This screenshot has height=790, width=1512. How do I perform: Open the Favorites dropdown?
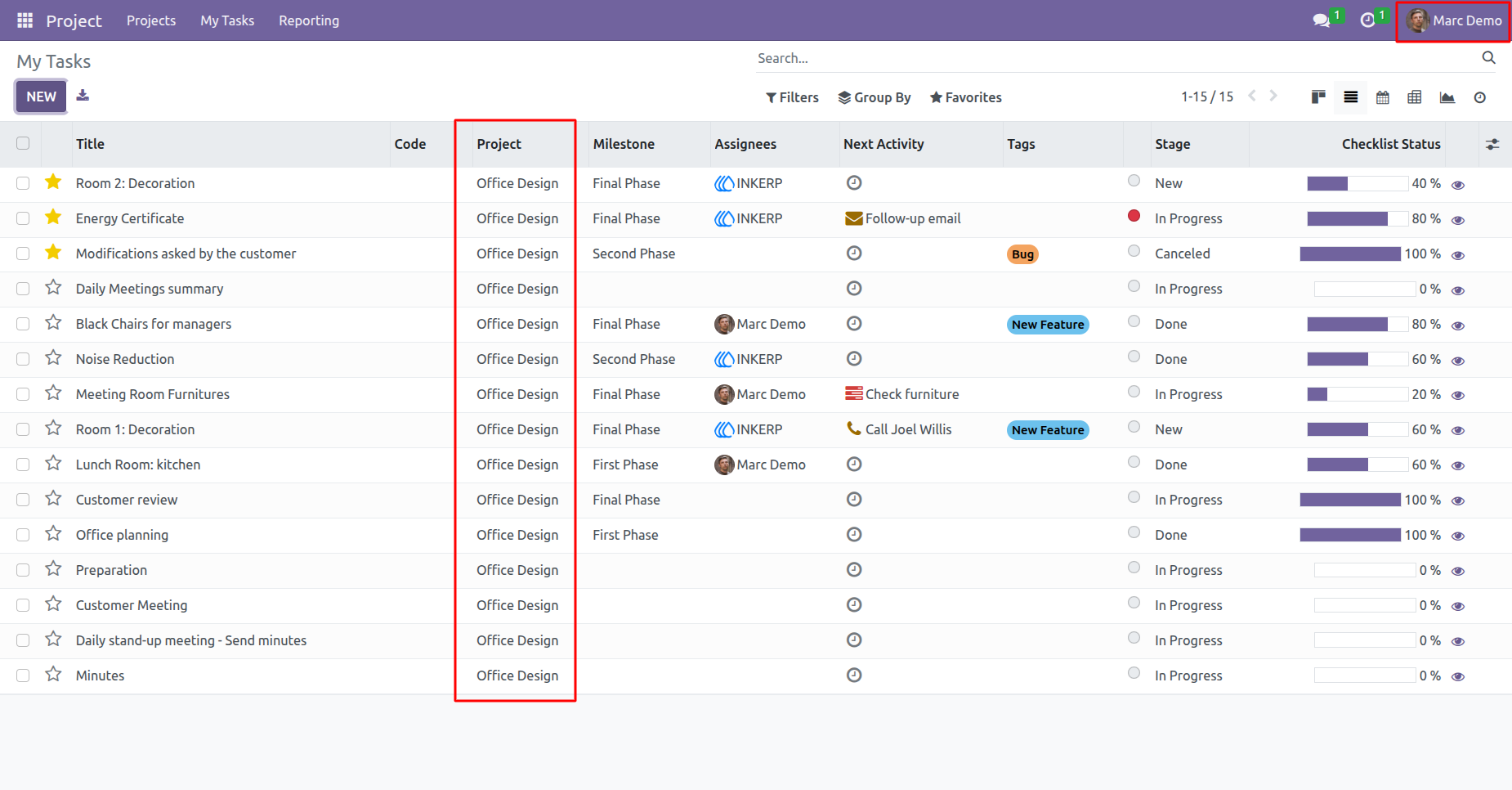(966, 97)
